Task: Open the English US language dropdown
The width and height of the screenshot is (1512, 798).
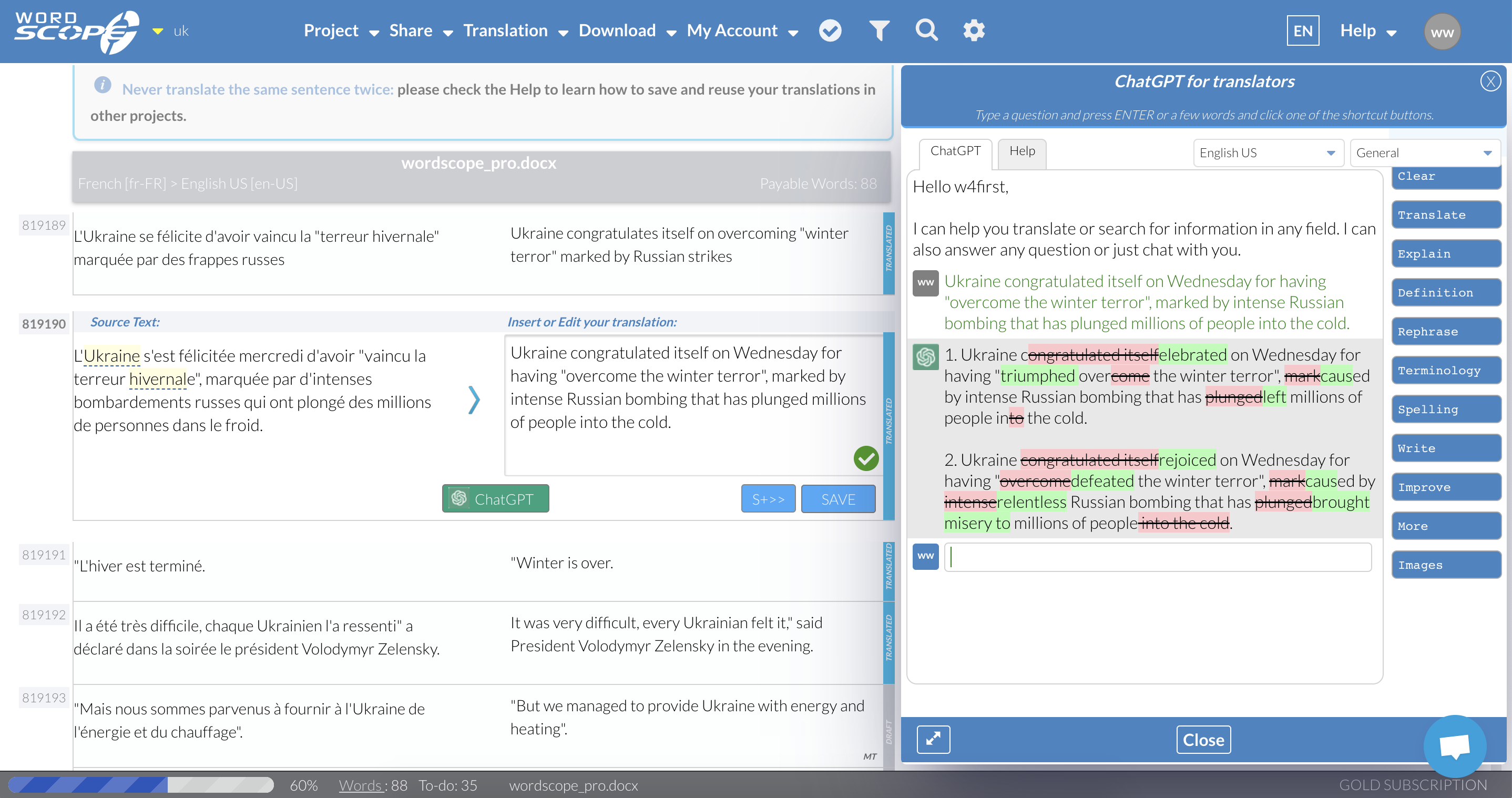Action: tap(1268, 153)
